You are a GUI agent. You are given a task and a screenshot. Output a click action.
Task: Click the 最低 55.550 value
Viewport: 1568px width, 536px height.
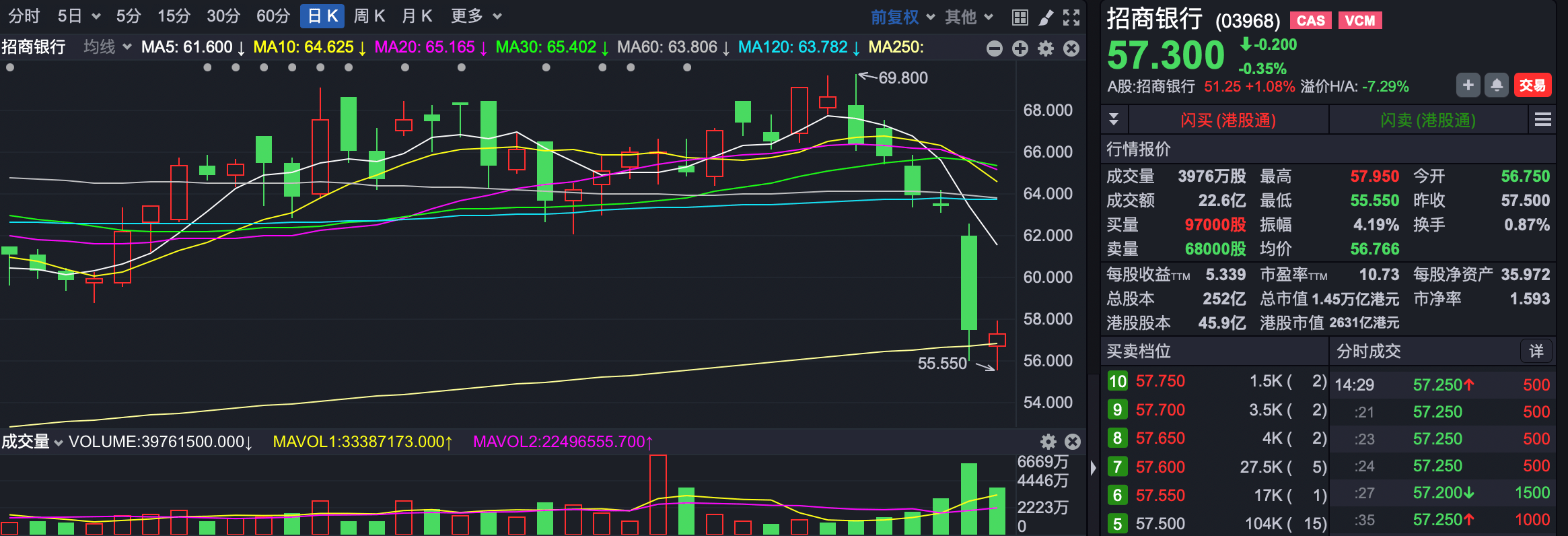[x=1374, y=201]
